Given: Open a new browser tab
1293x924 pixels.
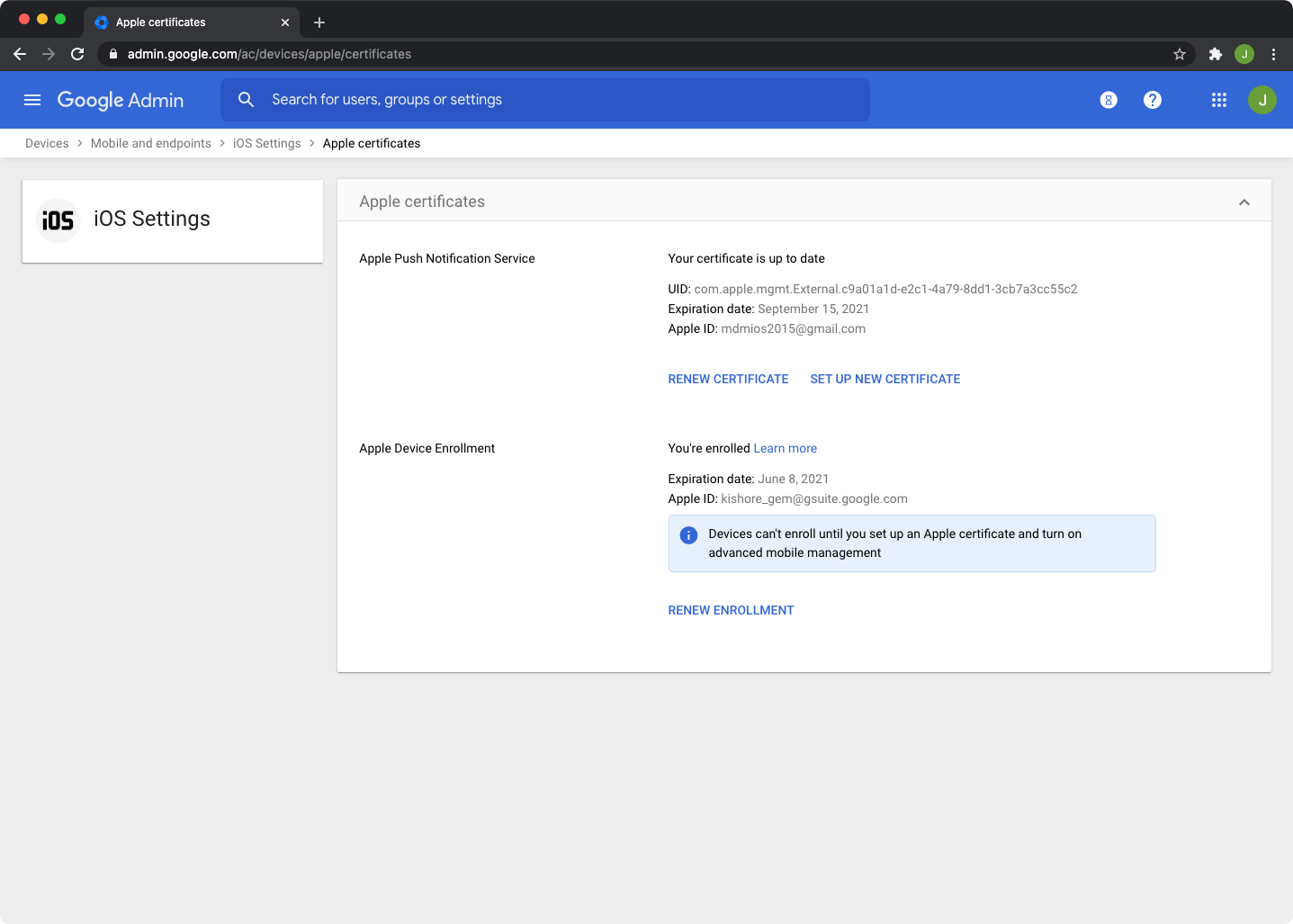Looking at the screenshot, I should 319,22.
